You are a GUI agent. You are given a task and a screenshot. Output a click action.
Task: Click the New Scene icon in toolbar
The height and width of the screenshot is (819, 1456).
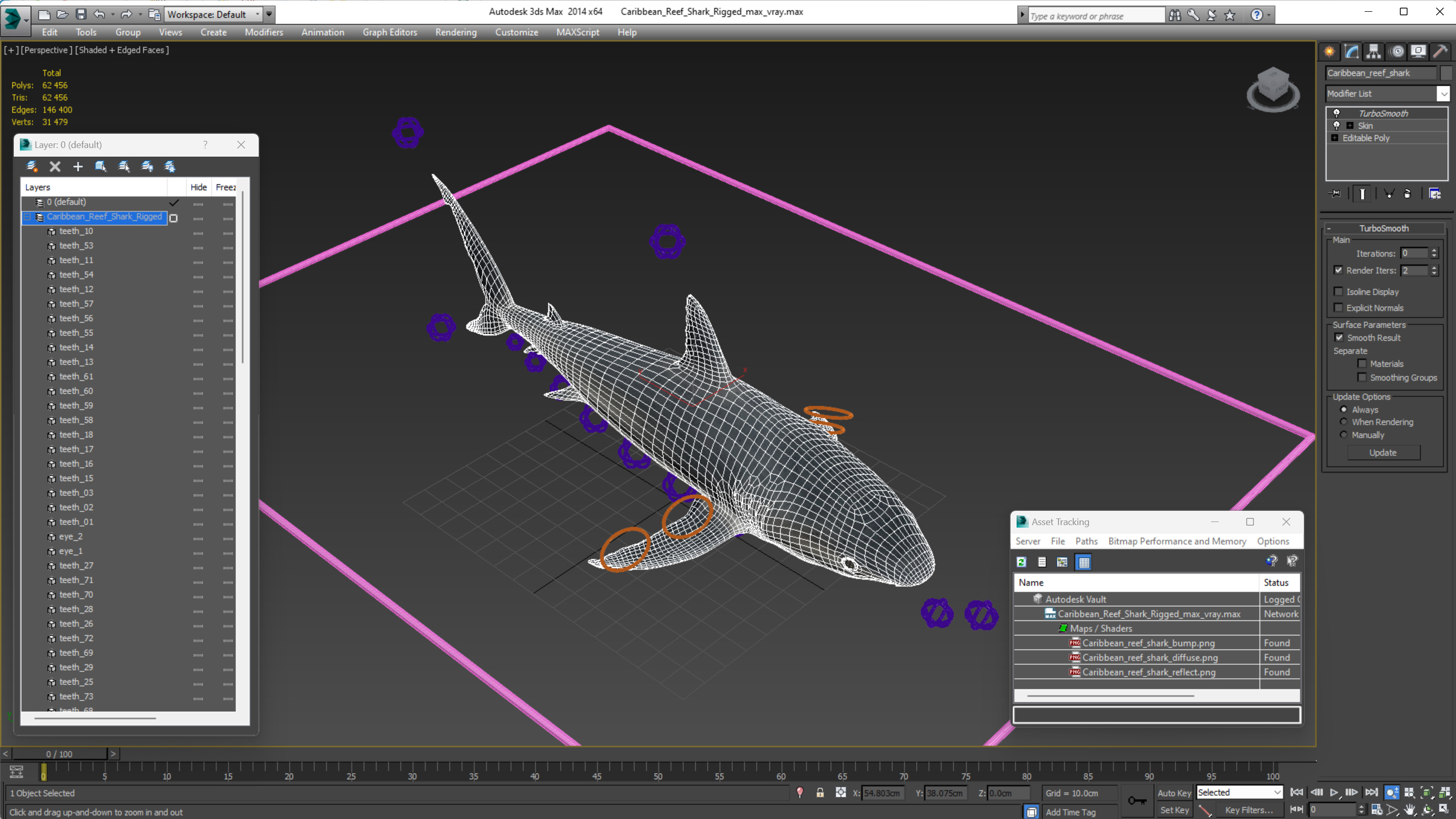pyautogui.click(x=43, y=14)
